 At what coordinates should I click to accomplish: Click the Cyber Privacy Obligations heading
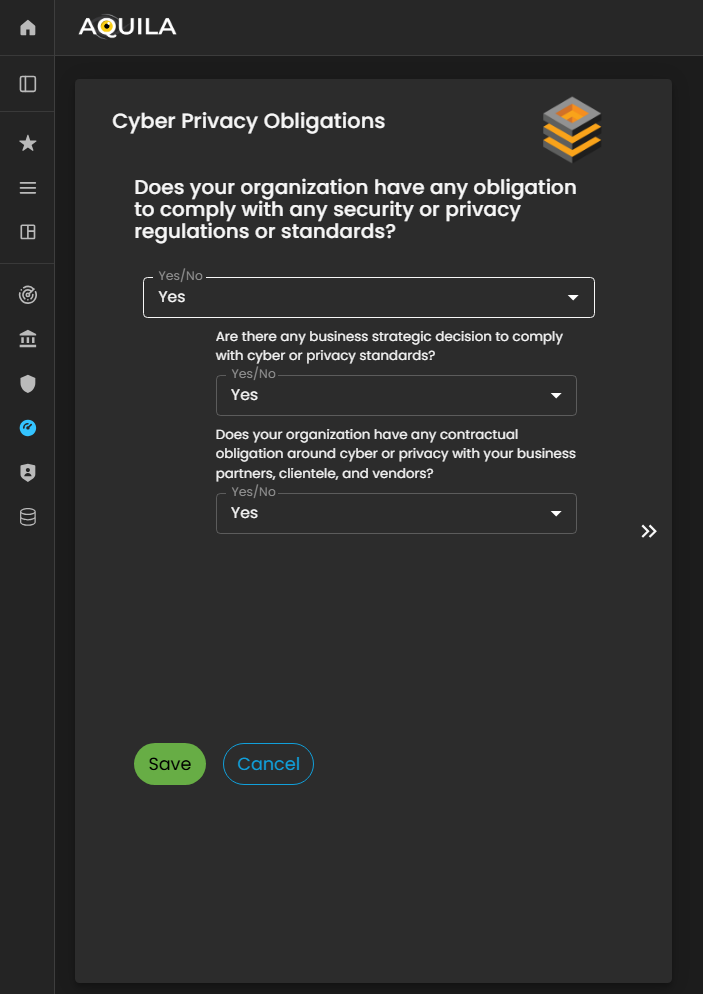point(248,121)
